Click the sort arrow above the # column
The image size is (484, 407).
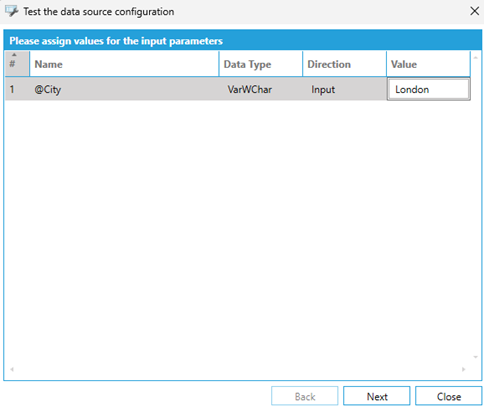point(14,55)
